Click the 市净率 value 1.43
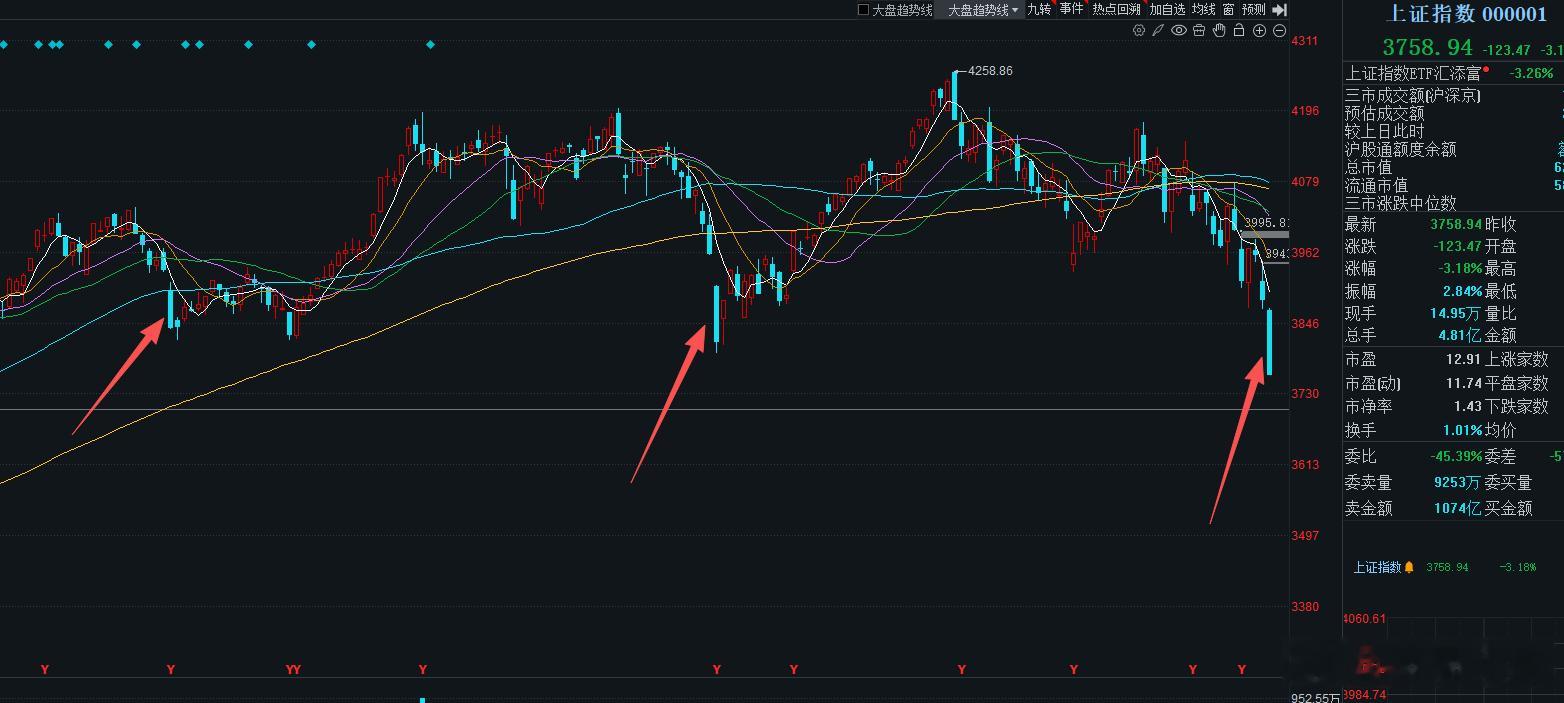Viewport: 1564px width, 703px height. (x=1467, y=406)
